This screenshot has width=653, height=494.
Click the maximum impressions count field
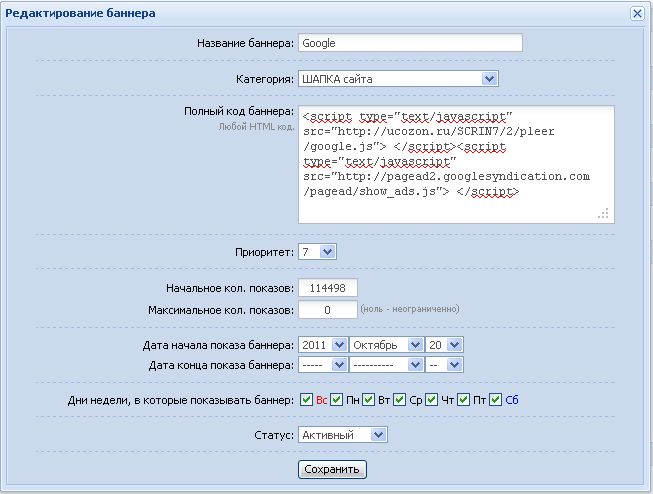(x=328, y=310)
